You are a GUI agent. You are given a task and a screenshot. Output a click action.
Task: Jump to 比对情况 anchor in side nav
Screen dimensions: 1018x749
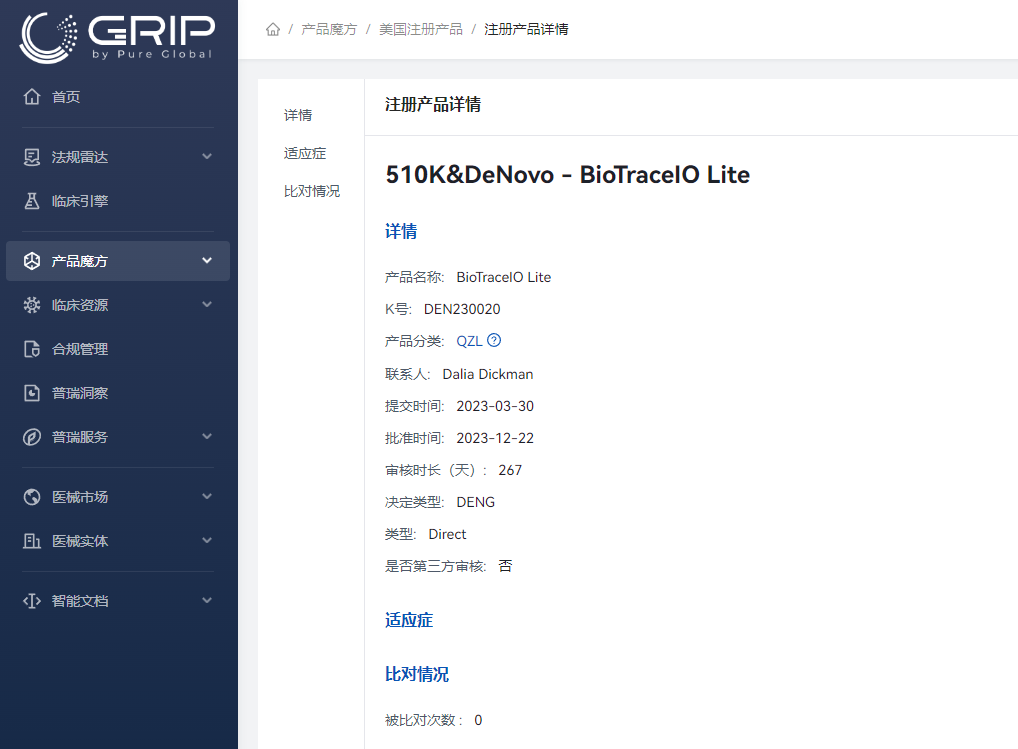point(312,191)
